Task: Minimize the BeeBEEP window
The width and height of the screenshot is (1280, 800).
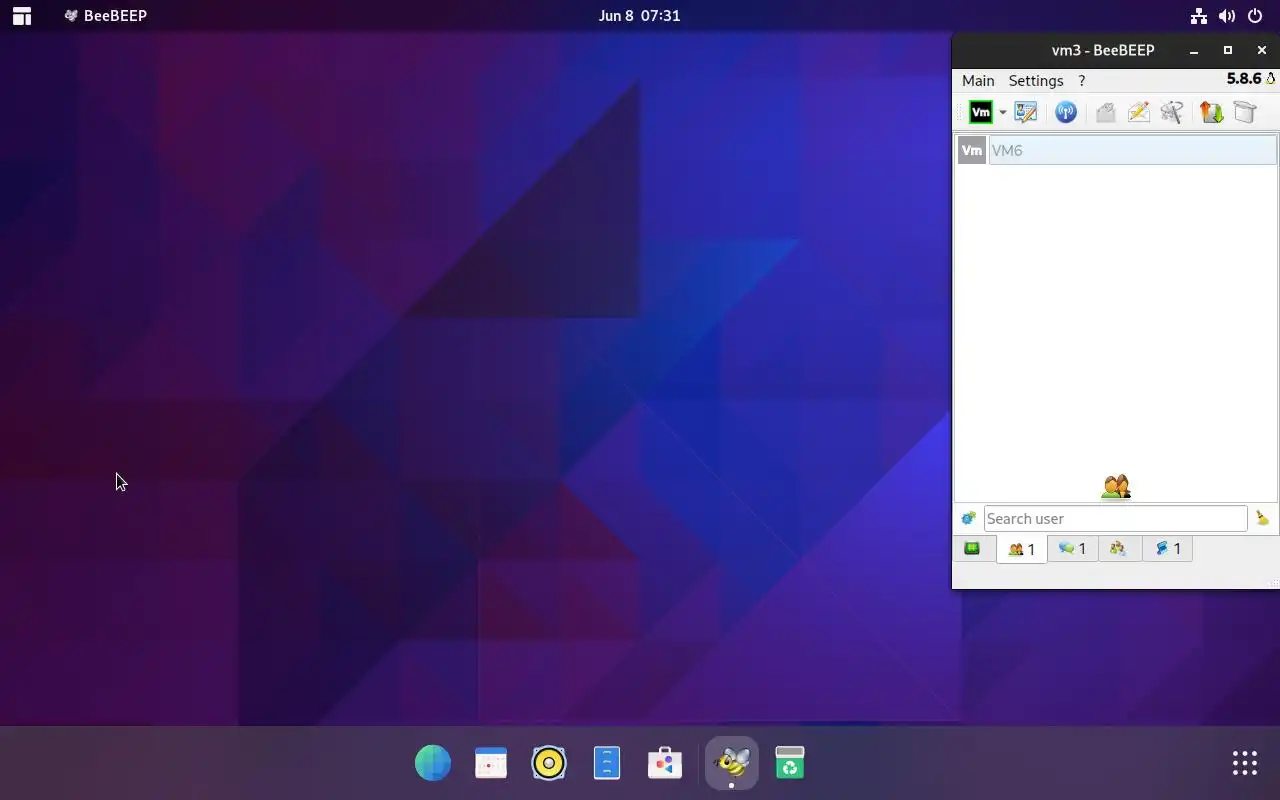Action: point(1194,50)
